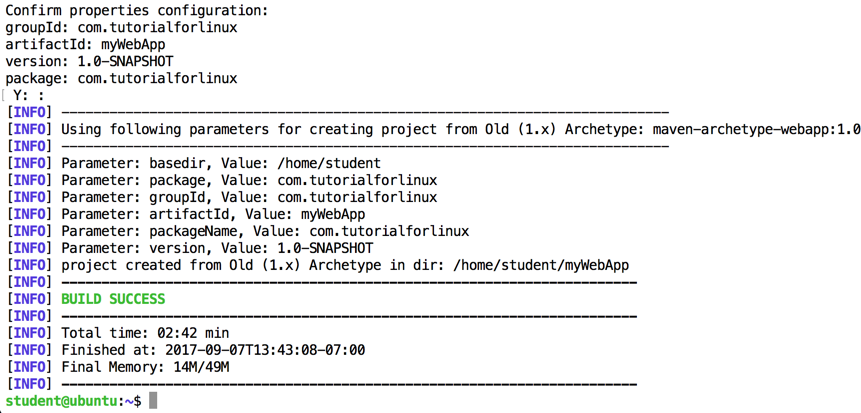The height and width of the screenshot is (413, 861).
Task: Click the "Parameter: basedir" output line
Action: pos(220,163)
